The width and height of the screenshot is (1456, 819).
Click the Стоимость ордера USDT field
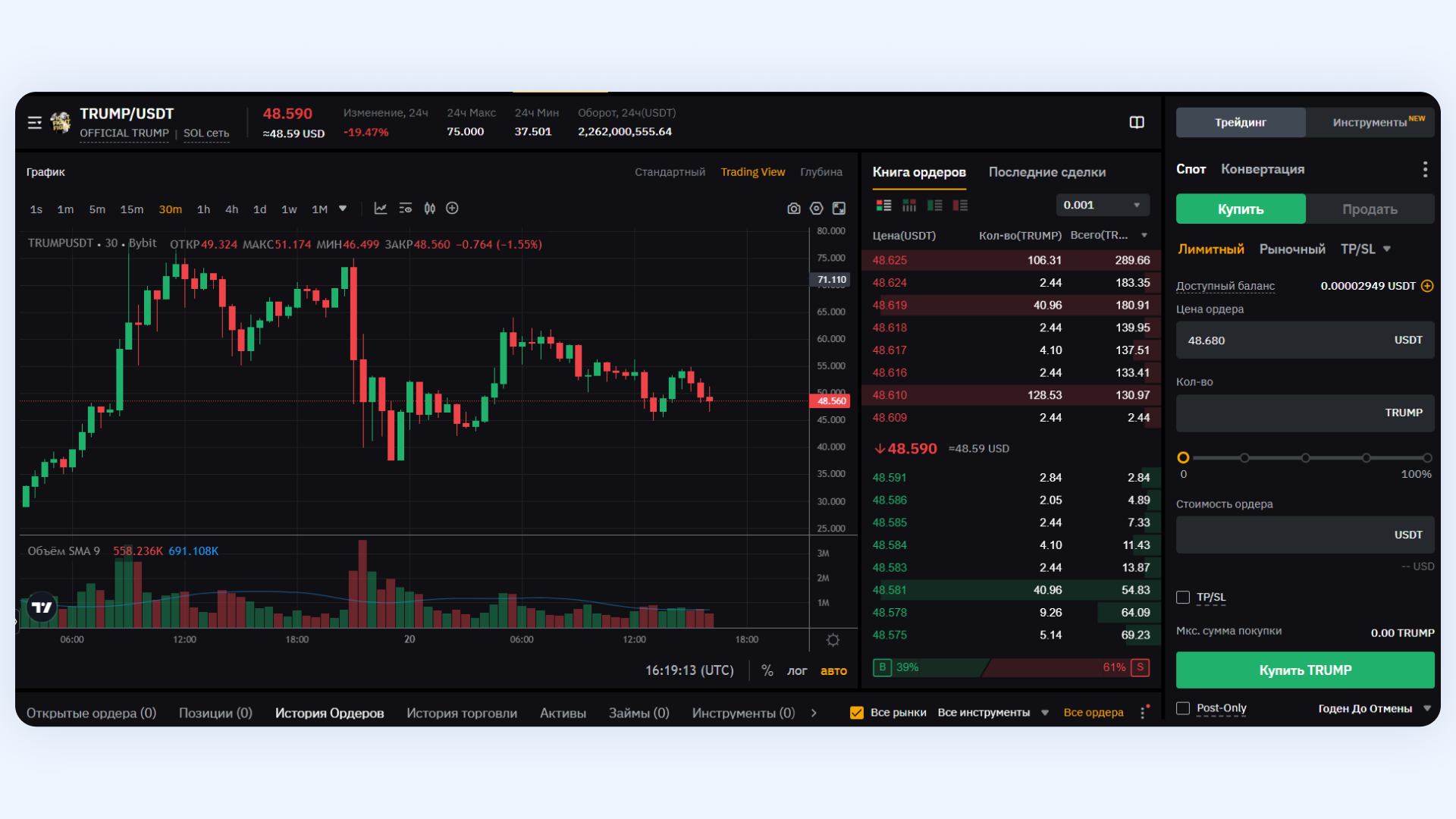pos(1305,535)
